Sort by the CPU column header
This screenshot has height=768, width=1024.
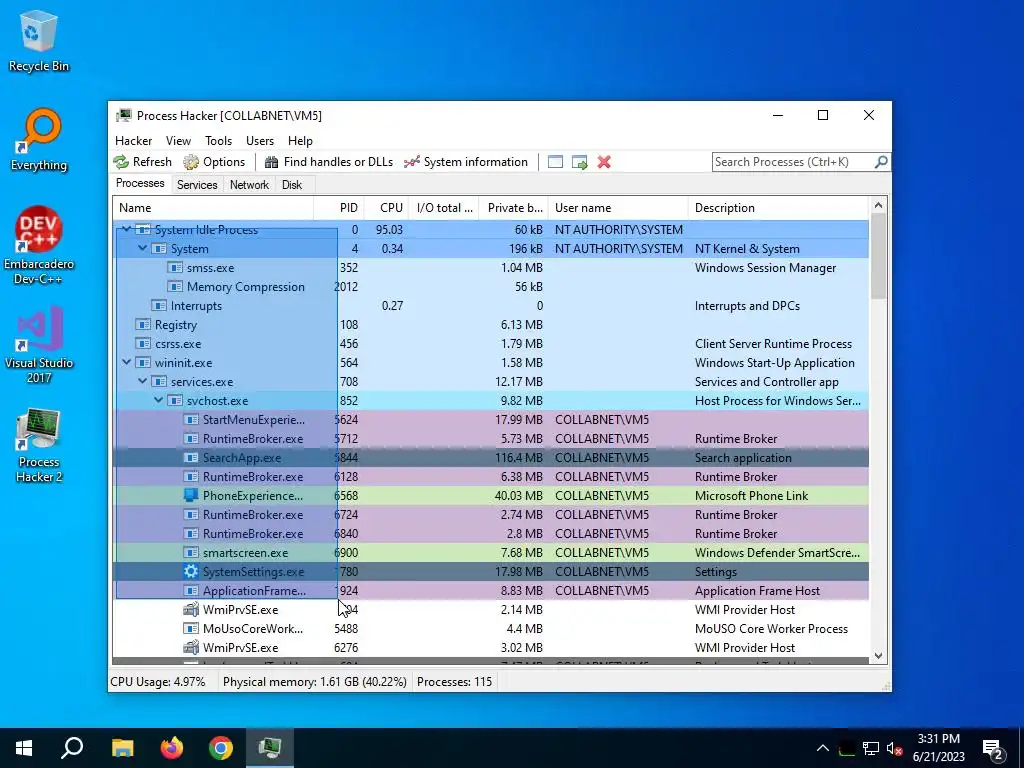tap(386, 208)
